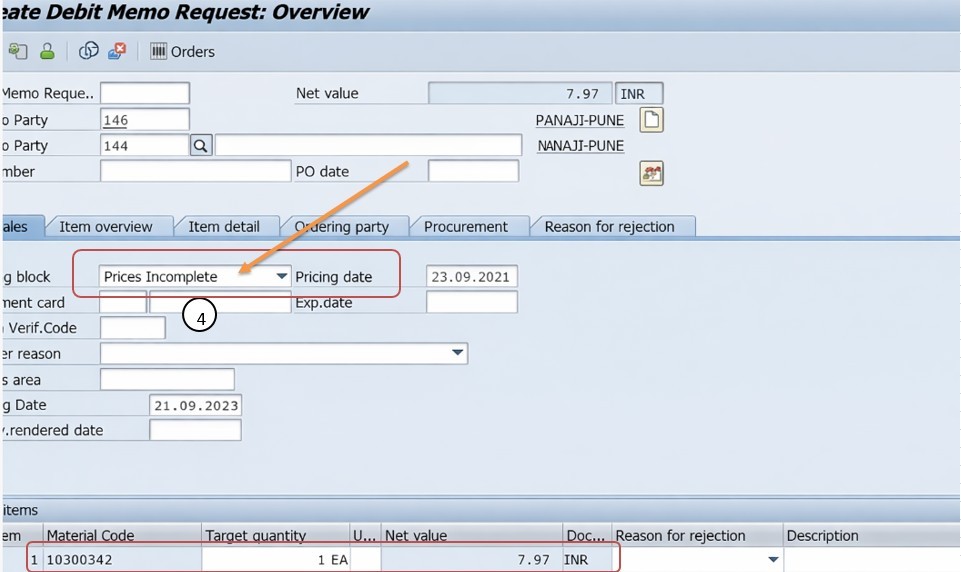Select the Reason for rejection tab
Viewport: 961px width, 572px height.
(609, 227)
